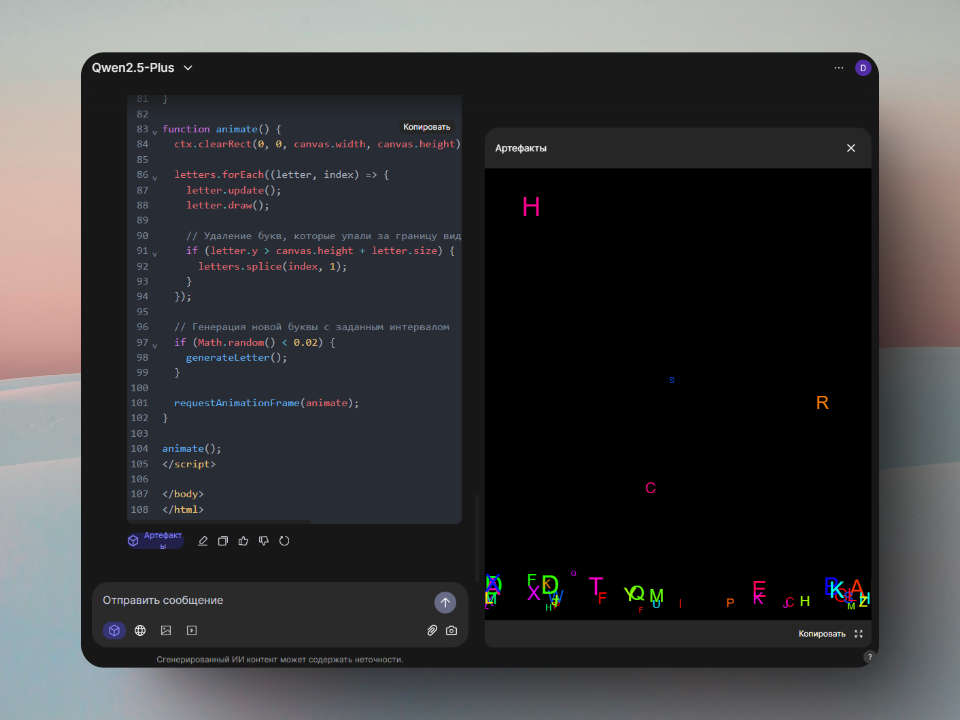Toggle image generation icon
This screenshot has height=720, width=960.
(166, 630)
